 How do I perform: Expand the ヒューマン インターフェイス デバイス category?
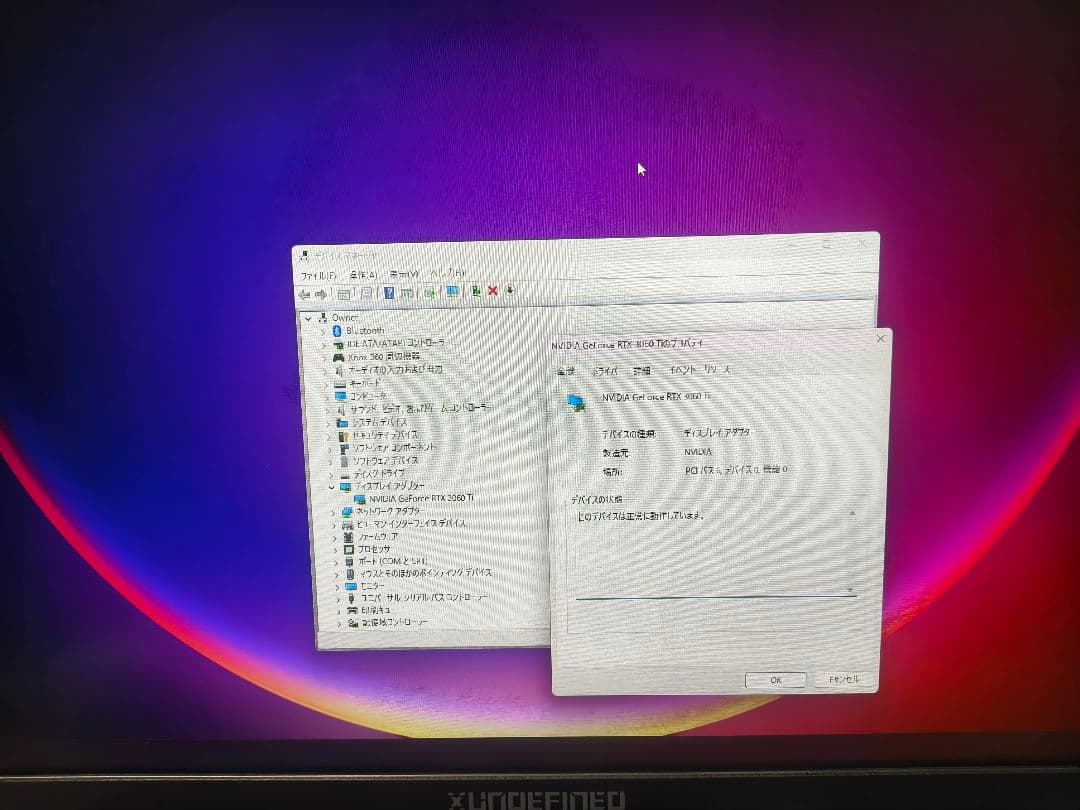pos(334,525)
